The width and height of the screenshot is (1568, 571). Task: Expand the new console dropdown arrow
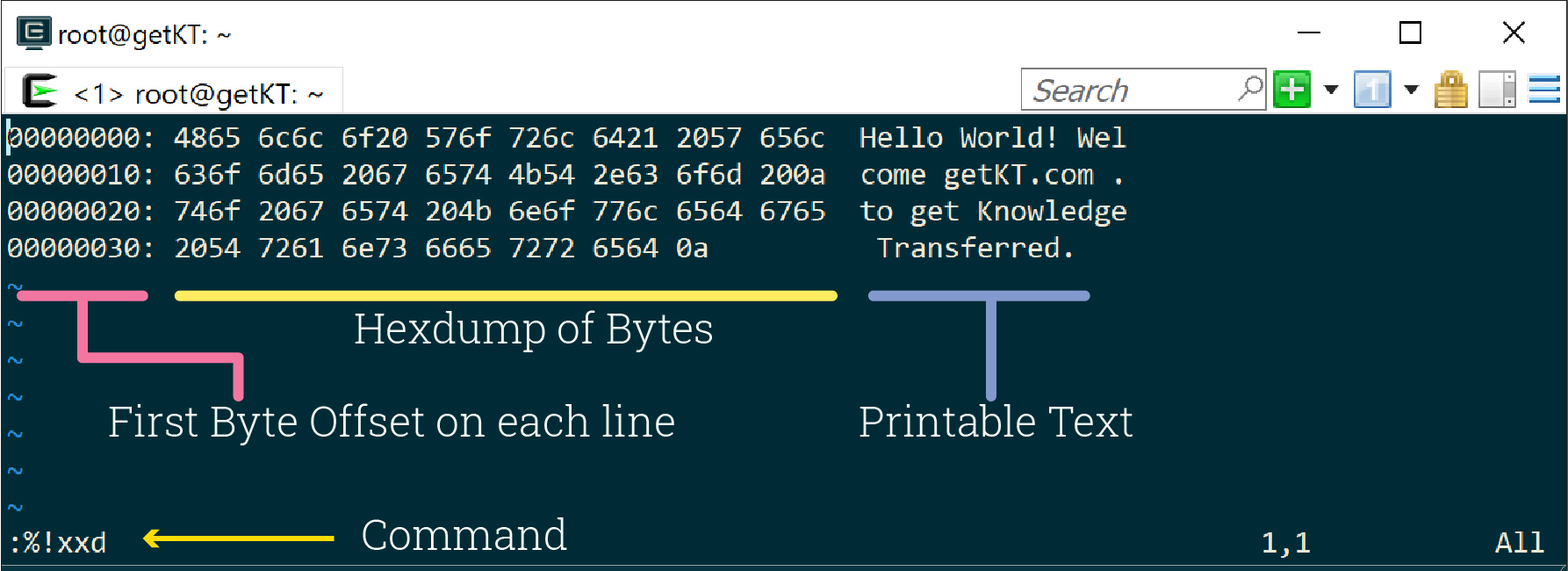[1330, 90]
